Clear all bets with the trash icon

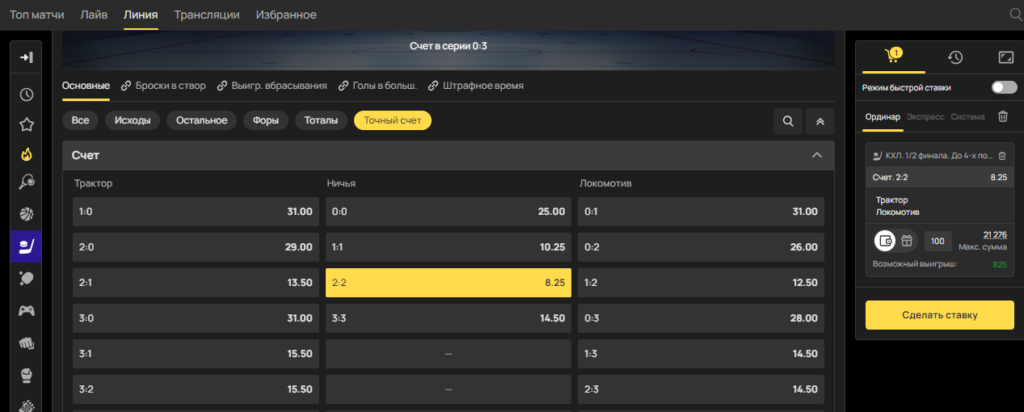(1002, 116)
